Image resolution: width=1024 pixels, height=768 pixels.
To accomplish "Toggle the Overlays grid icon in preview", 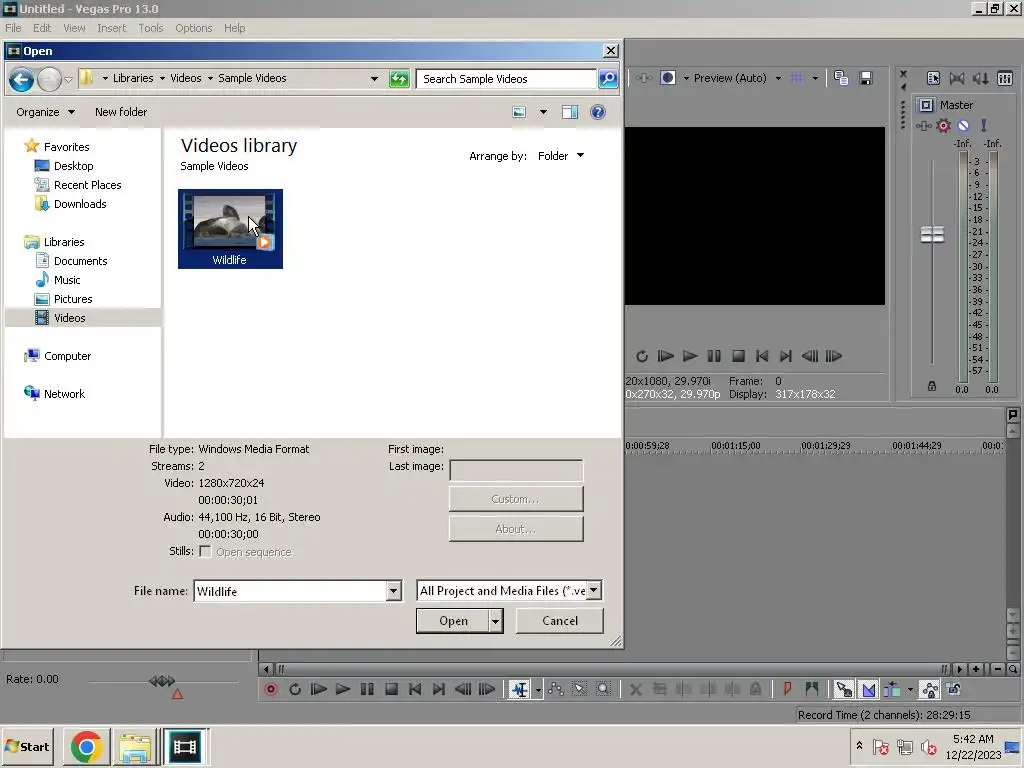I will [x=797, y=78].
